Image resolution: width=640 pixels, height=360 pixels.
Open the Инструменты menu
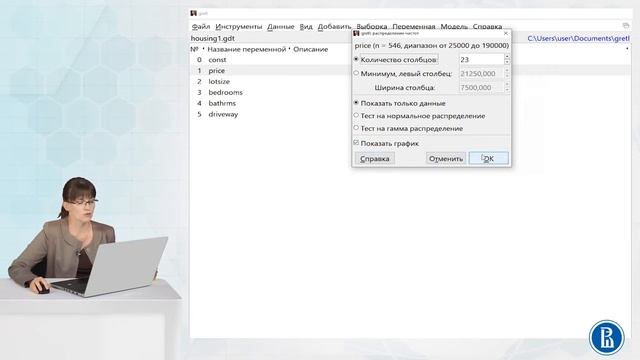click(239, 27)
